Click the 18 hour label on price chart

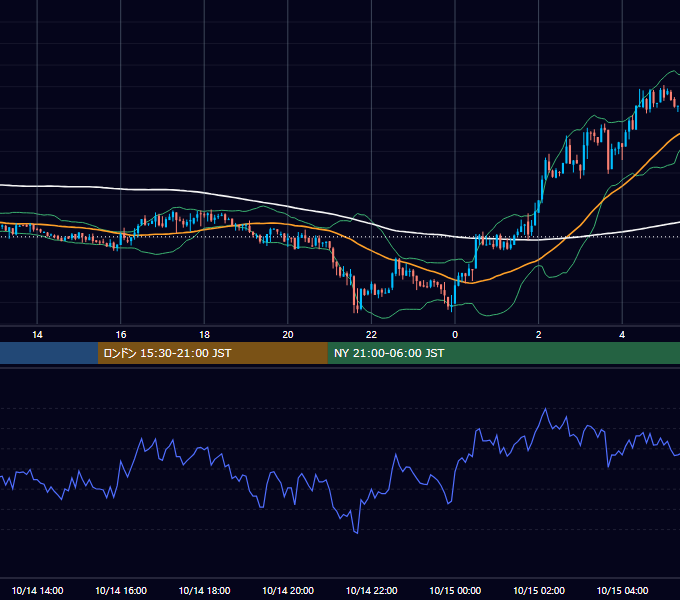pyautogui.click(x=204, y=335)
